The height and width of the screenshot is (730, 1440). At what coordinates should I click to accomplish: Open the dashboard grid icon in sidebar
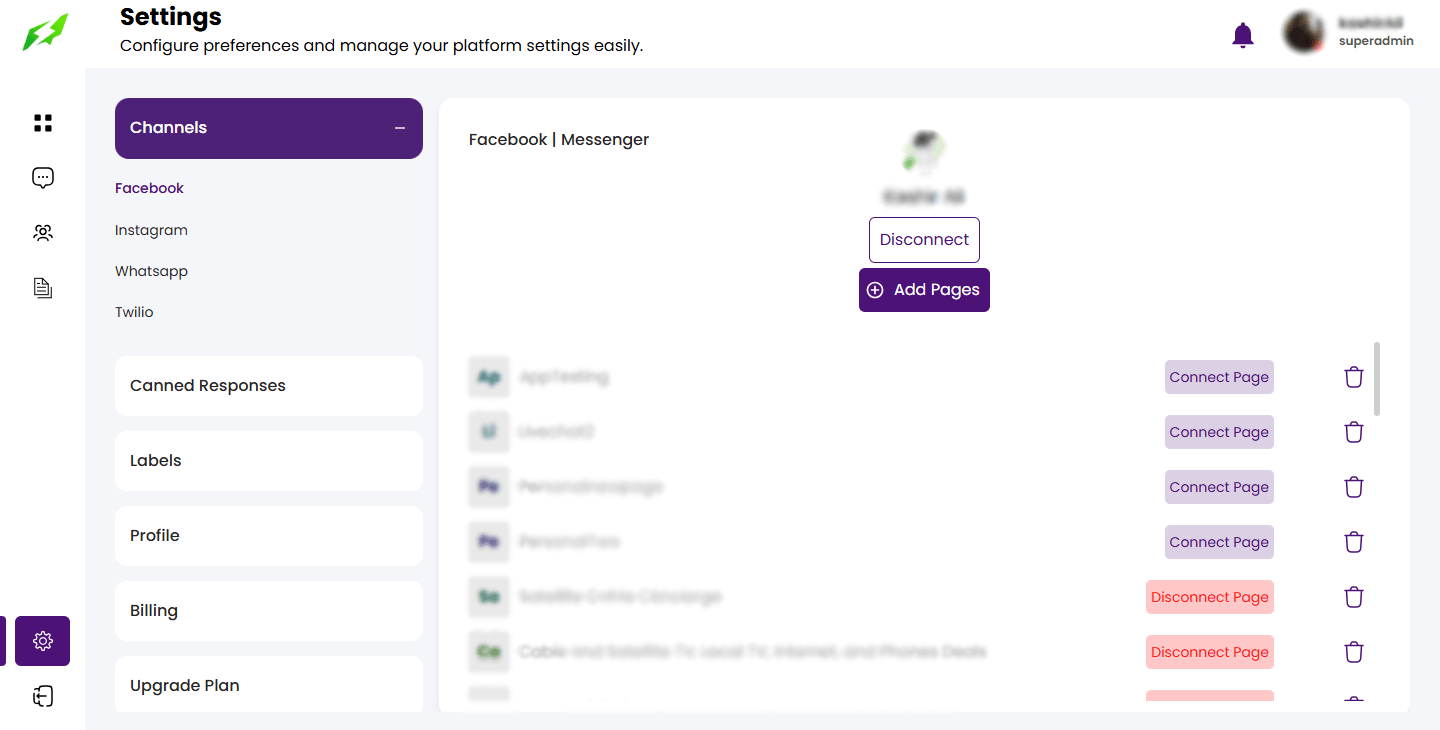43,123
